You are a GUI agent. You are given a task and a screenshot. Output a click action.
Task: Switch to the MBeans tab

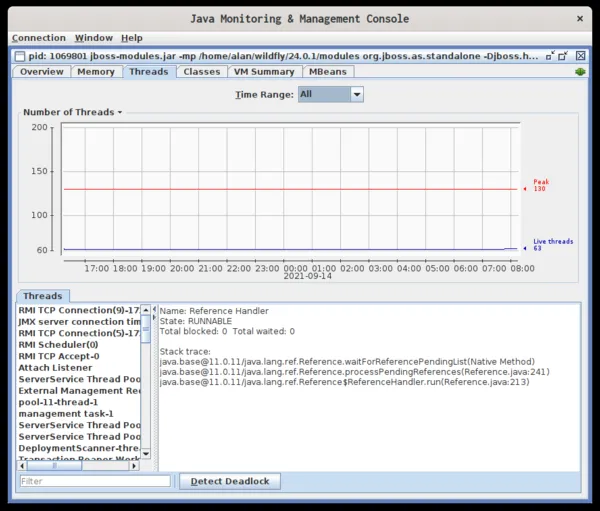click(x=328, y=72)
